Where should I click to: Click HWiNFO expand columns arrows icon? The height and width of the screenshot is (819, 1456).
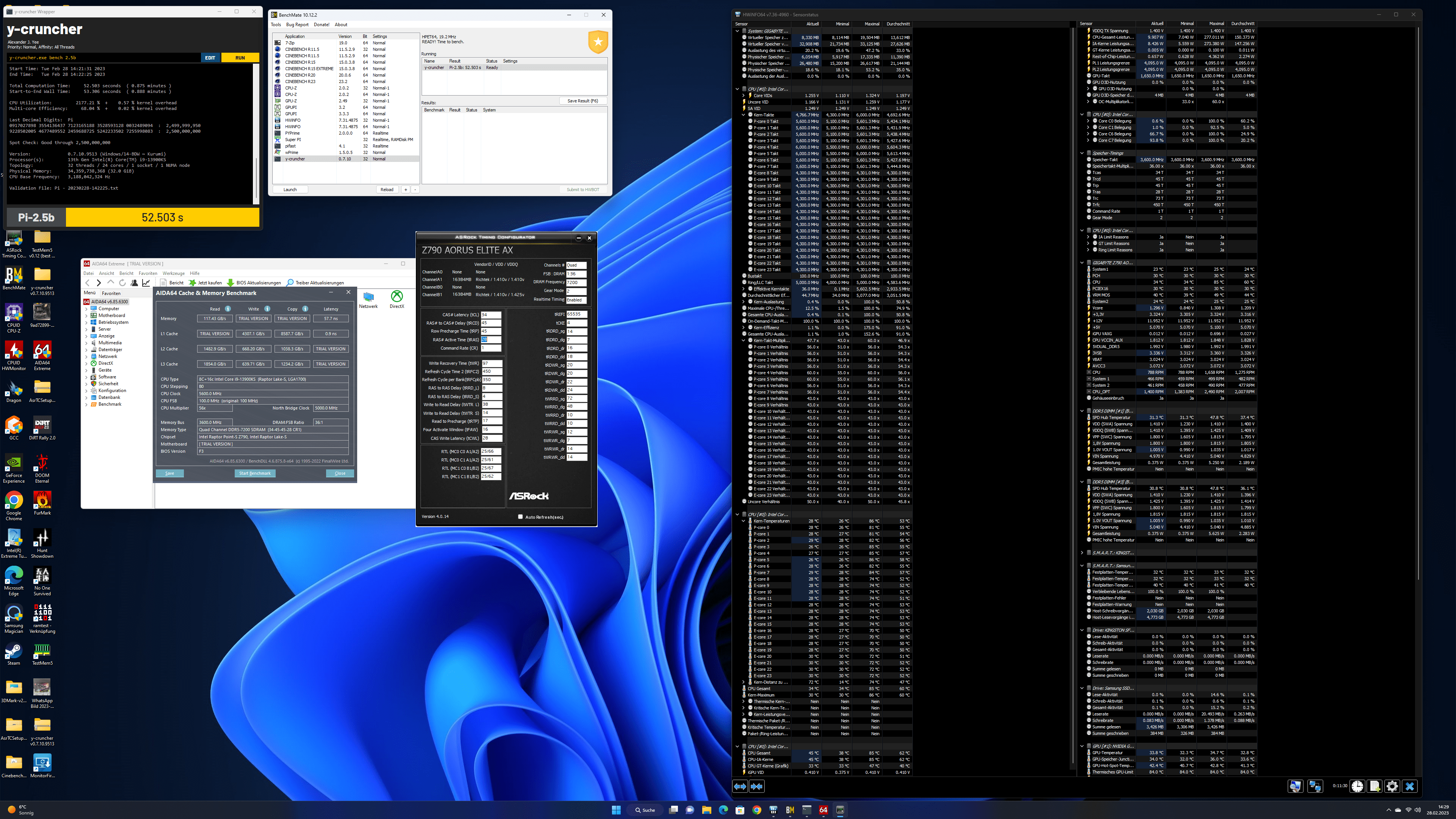(740, 786)
